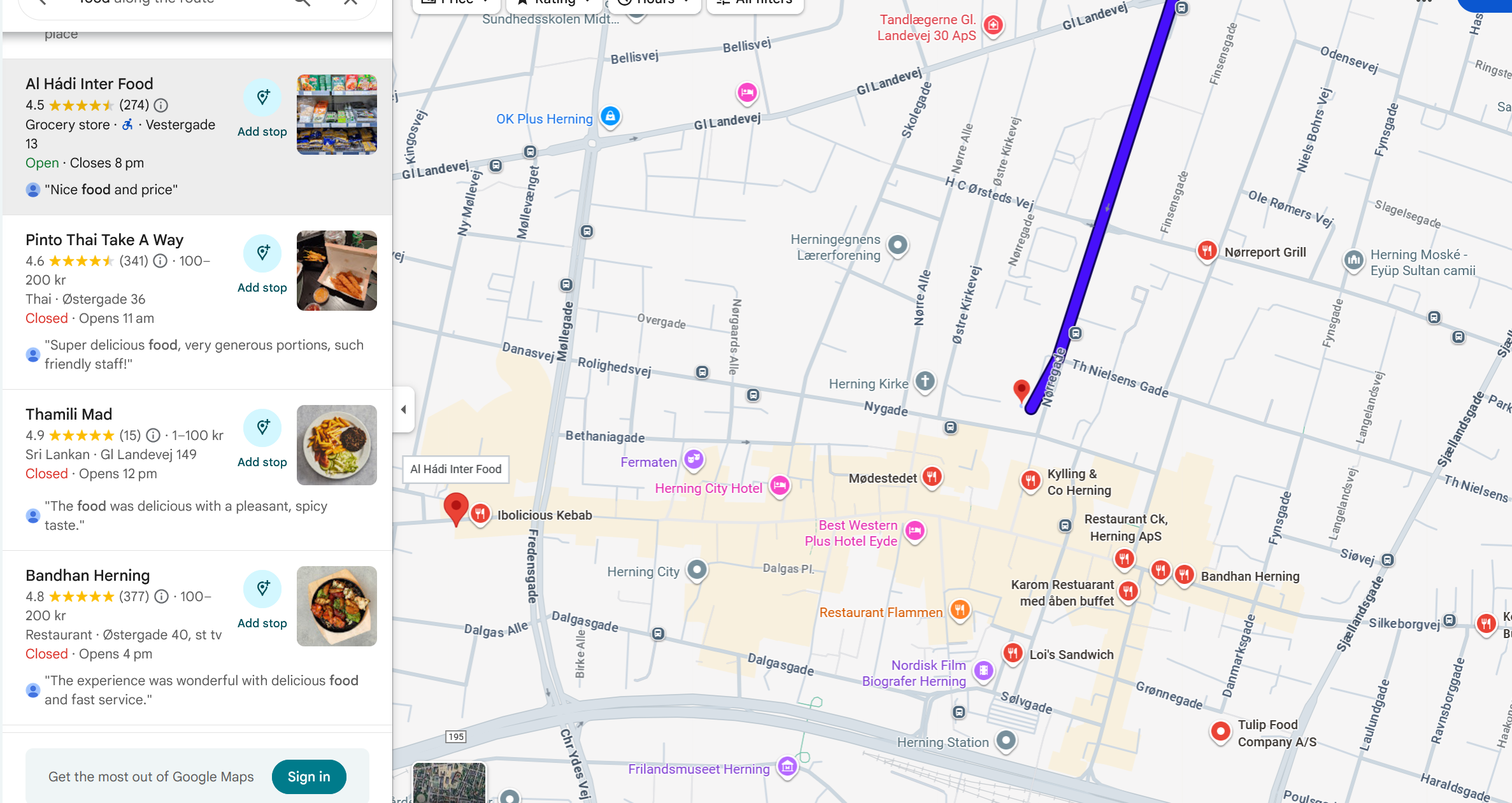Click OK Plus Herning gas station icon

click(x=610, y=117)
